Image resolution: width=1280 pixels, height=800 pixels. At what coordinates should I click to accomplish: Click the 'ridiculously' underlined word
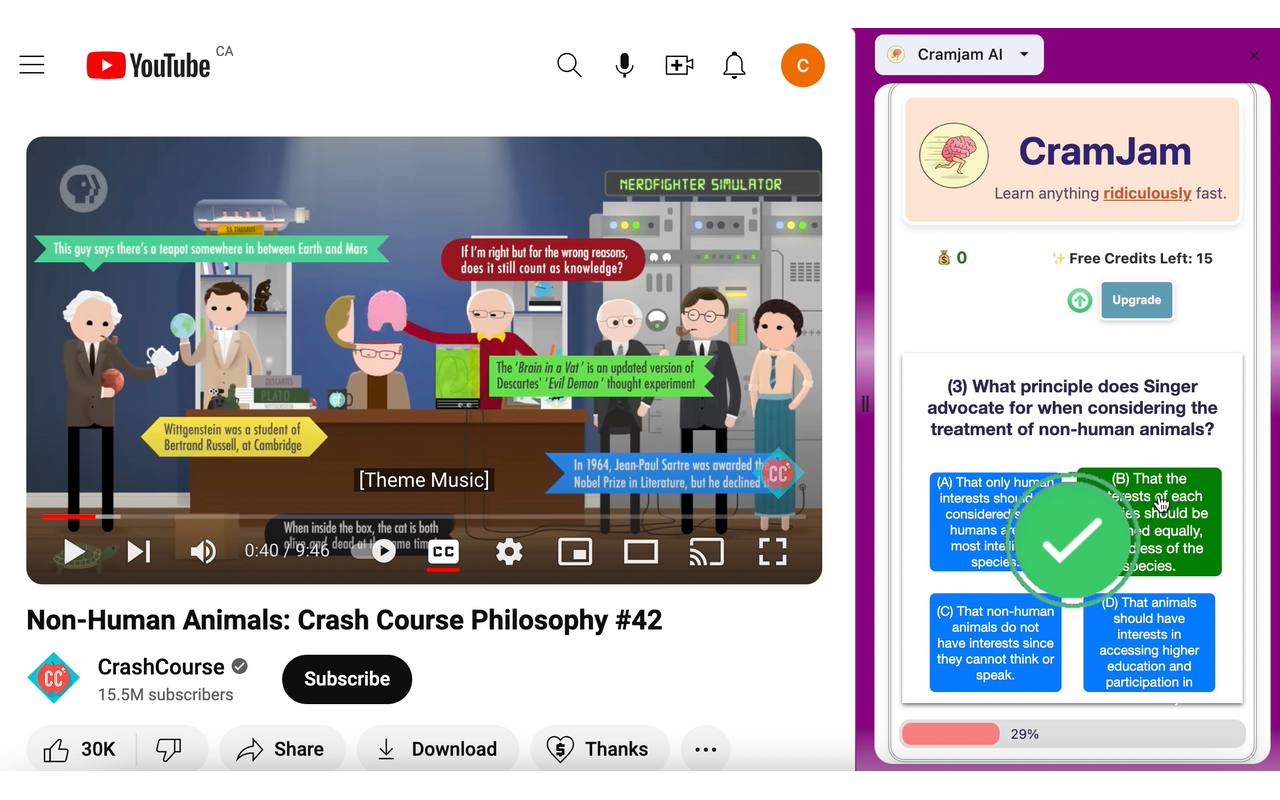(1147, 193)
